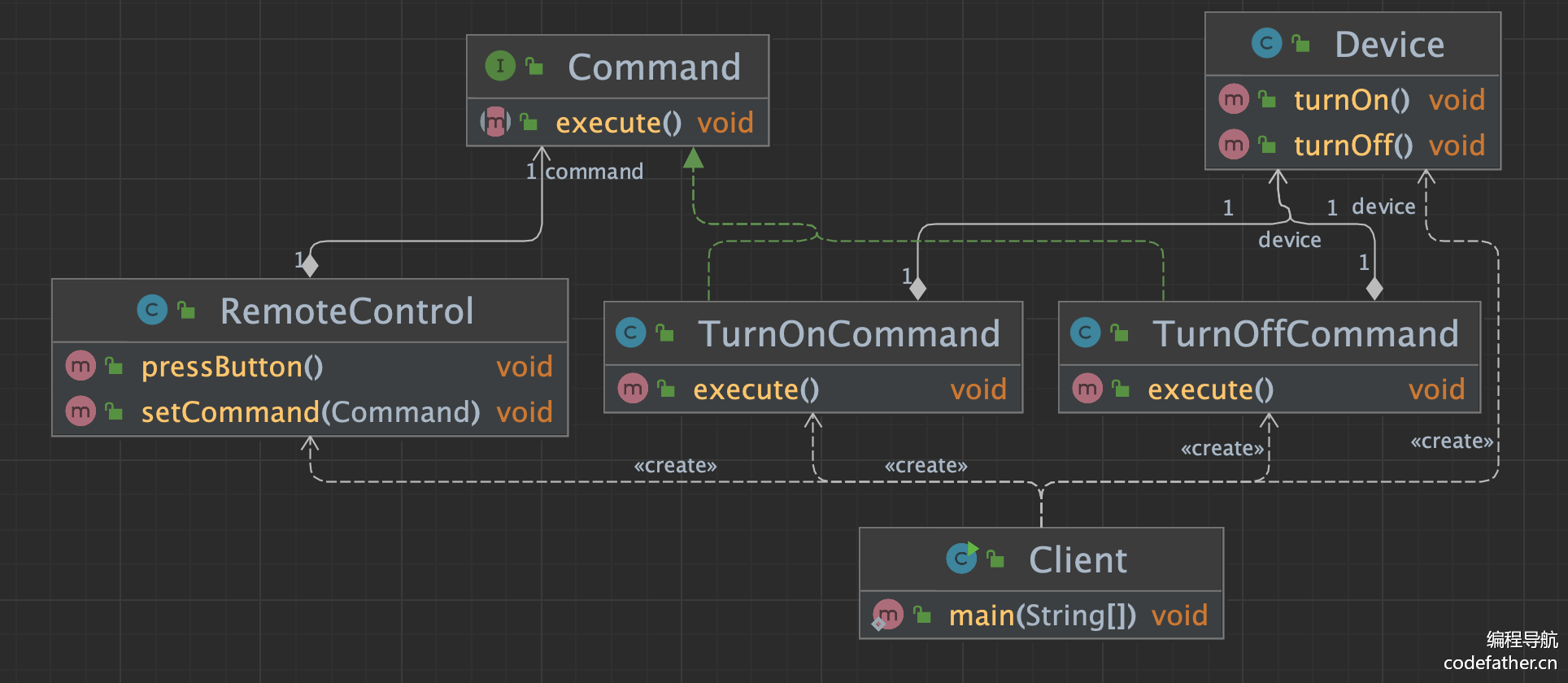This screenshot has width=1568, height=683.
Task: Click the abstract method icon in Command
Action: pyautogui.click(x=495, y=122)
